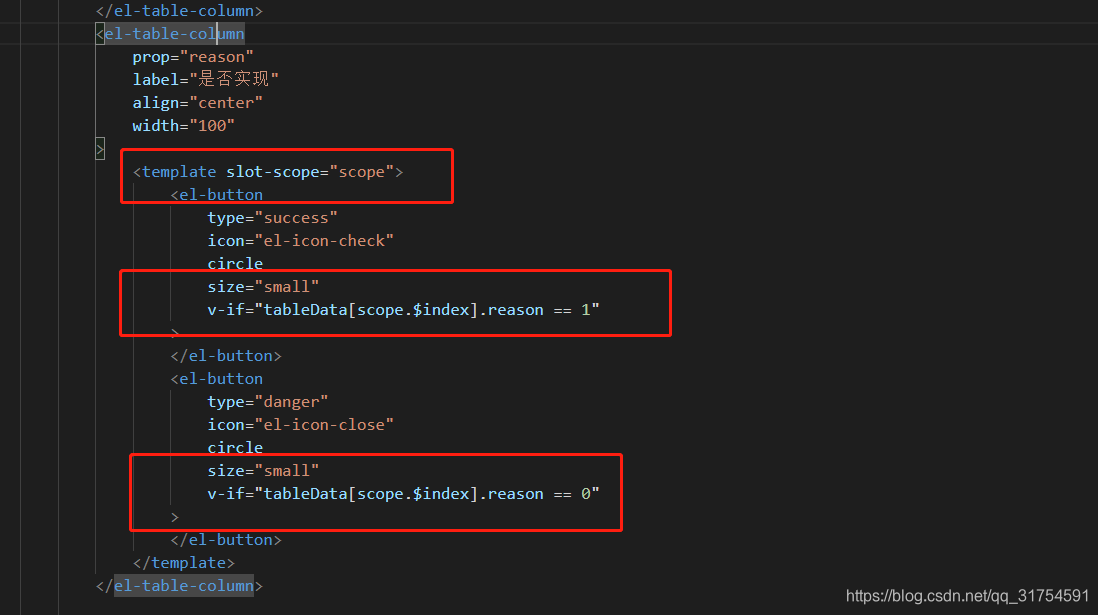Click the template slot-scope="scope" tag
This screenshot has height=615, width=1098.
click(x=268, y=172)
